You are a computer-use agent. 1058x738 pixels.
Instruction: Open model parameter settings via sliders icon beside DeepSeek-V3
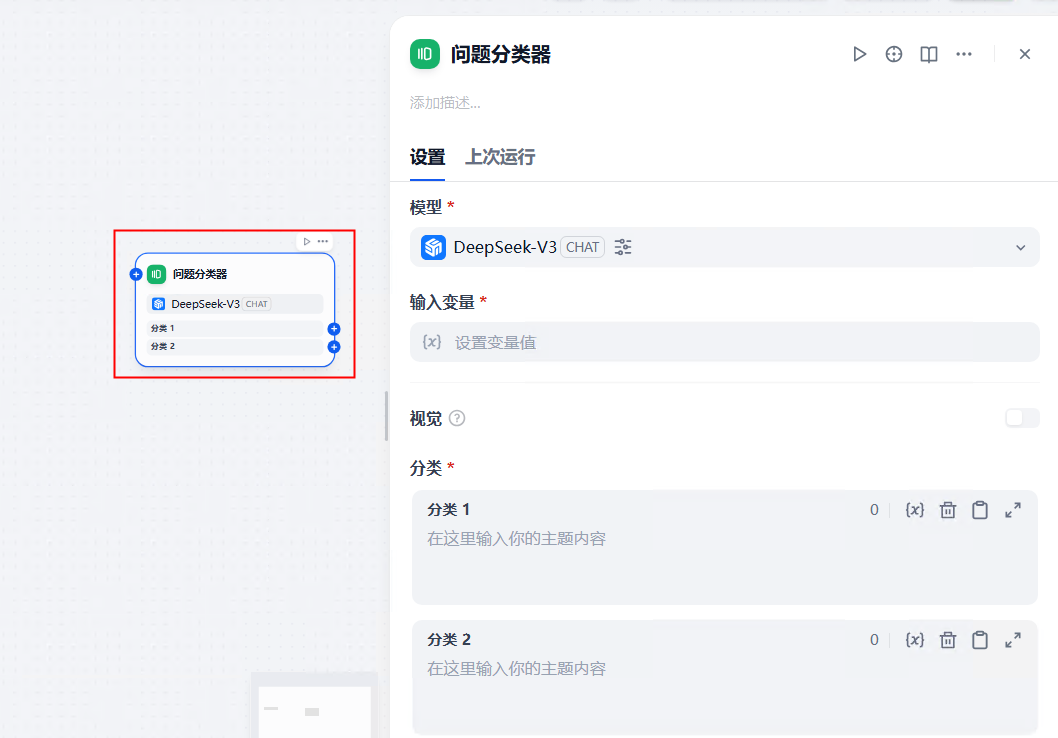click(623, 247)
